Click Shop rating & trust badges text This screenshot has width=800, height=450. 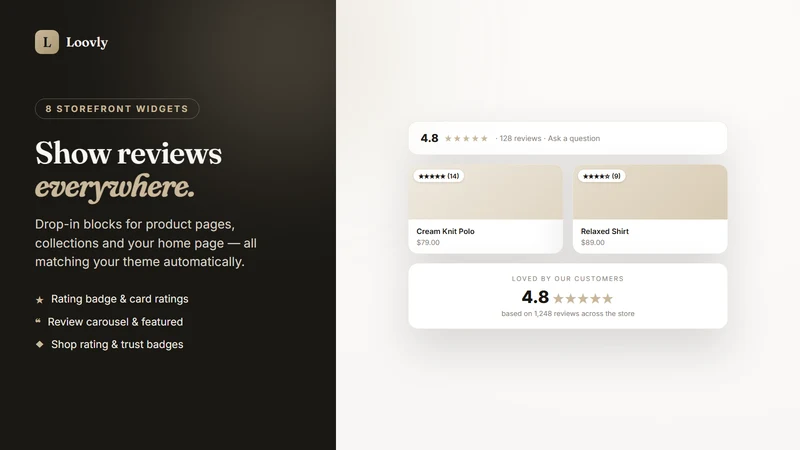[x=117, y=344]
